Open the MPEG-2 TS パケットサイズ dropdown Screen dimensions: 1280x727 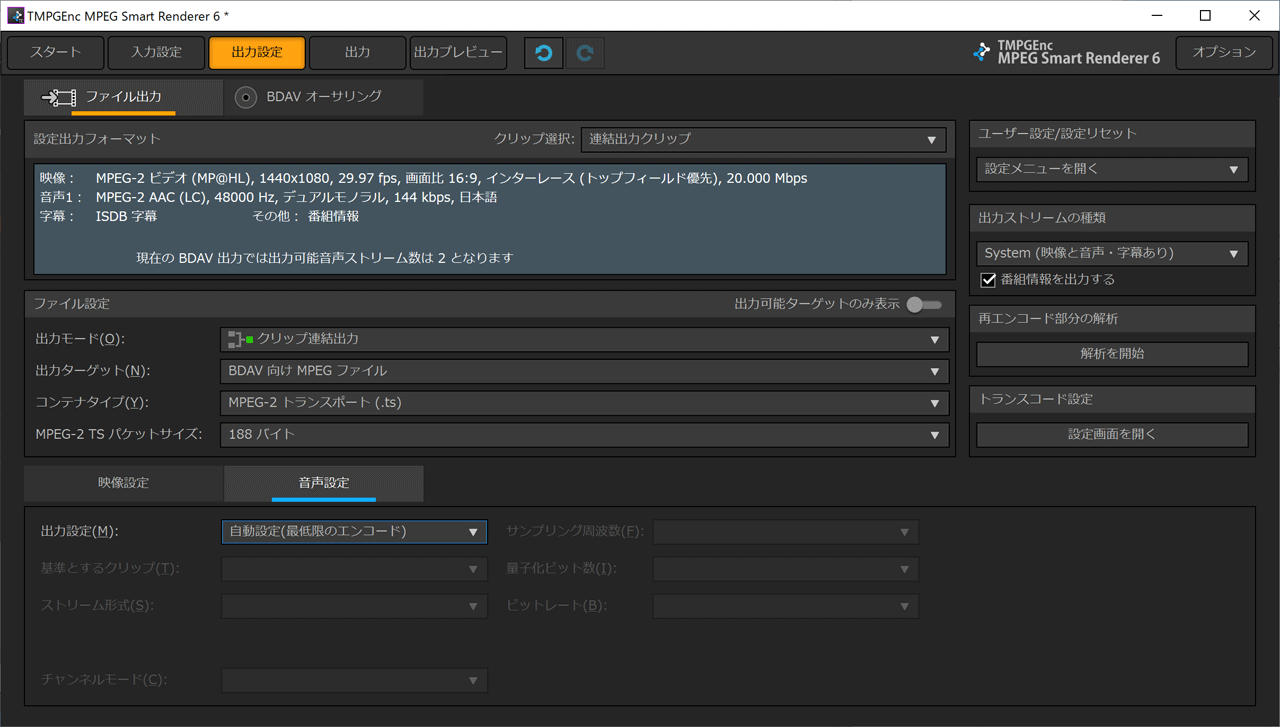pos(584,435)
